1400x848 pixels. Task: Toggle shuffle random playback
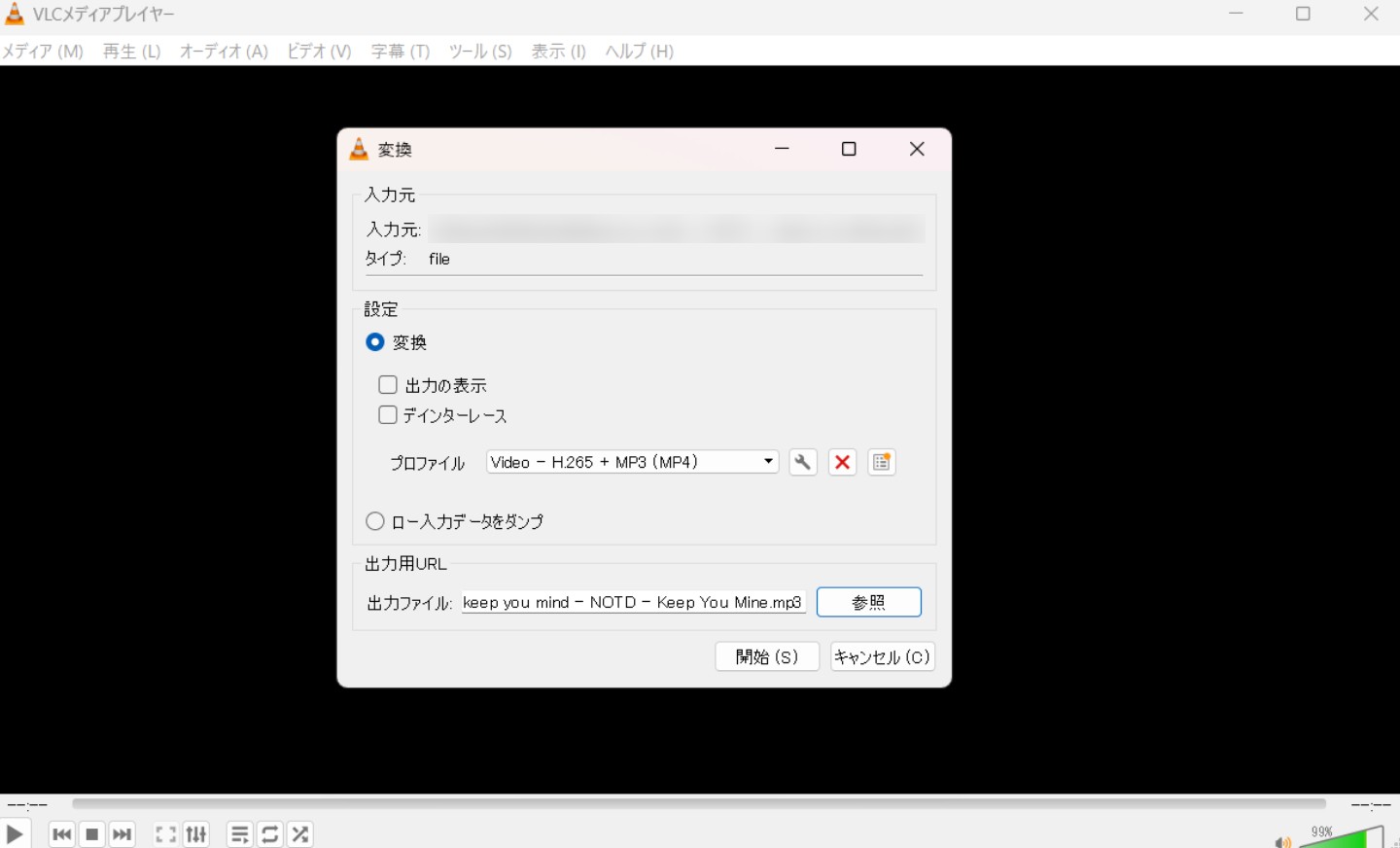pos(300,834)
